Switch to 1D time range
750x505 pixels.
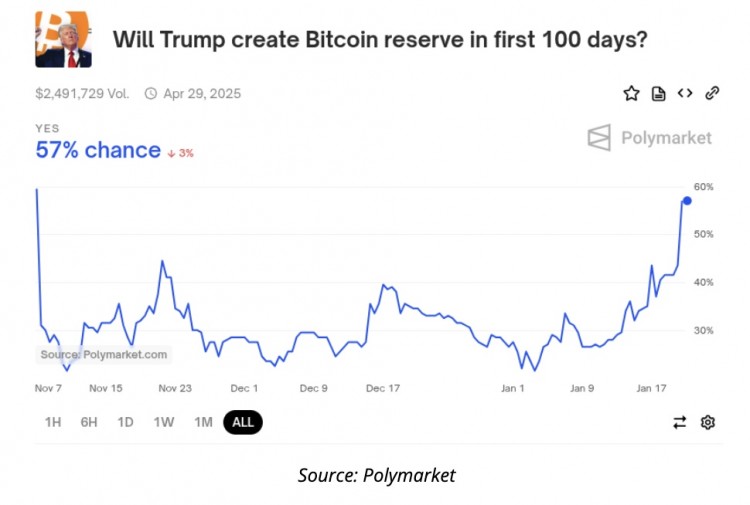click(125, 422)
